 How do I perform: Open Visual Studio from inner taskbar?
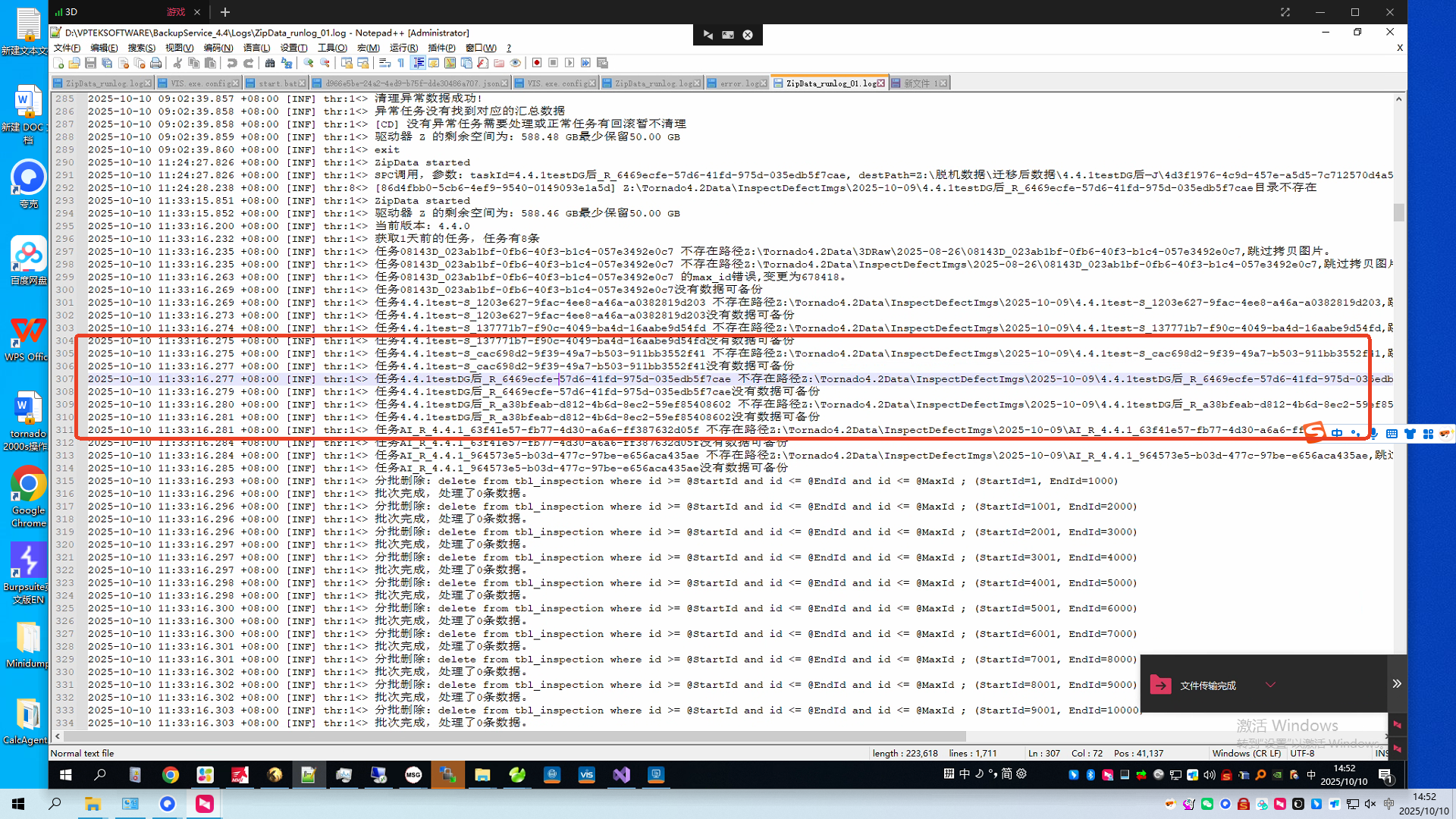621,774
